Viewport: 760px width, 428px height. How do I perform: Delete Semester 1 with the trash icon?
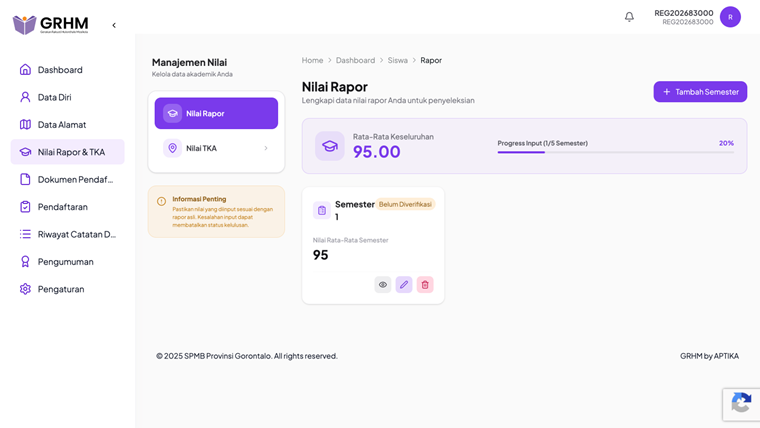pos(425,285)
